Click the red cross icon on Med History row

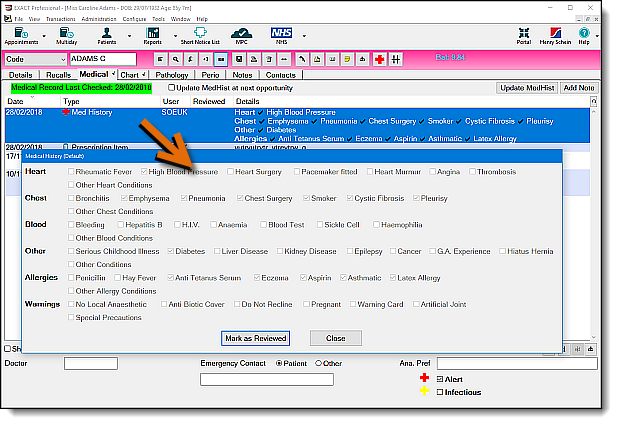coord(66,112)
